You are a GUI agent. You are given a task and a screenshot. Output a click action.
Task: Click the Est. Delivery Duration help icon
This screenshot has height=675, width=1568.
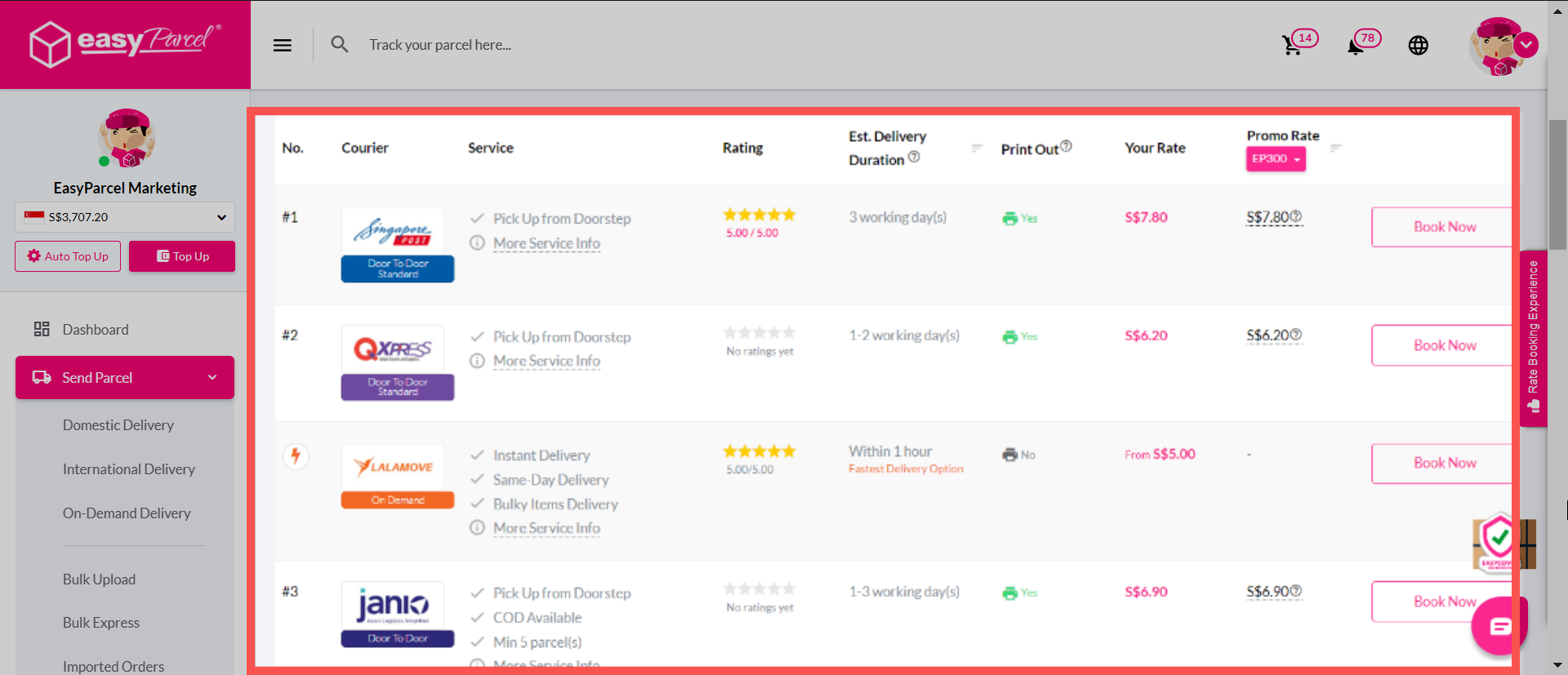point(914,157)
